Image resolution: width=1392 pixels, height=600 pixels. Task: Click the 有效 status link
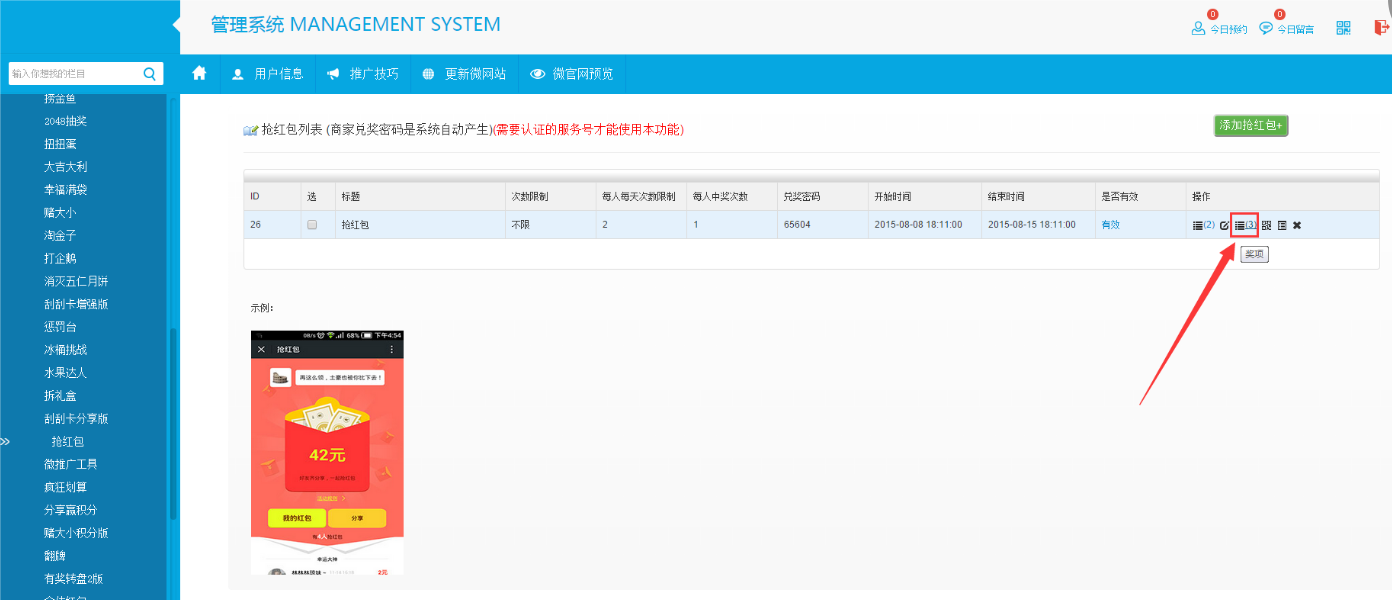tap(1110, 225)
